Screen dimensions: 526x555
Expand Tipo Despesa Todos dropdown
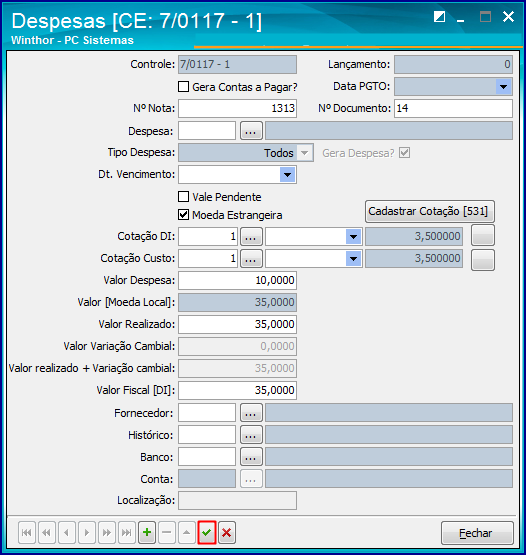click(304, 153)
